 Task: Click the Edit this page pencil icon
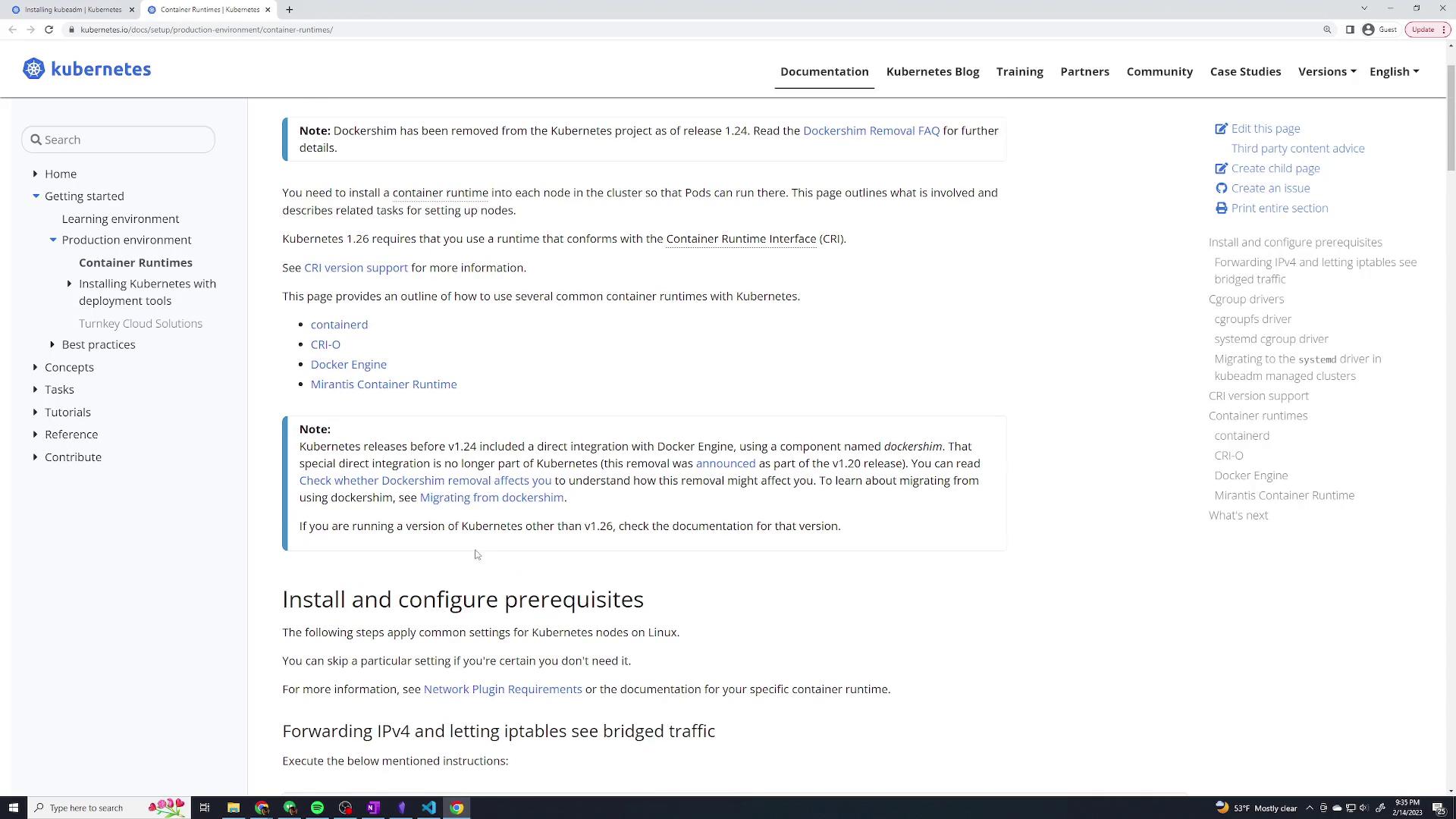[x=1221, y=129]
